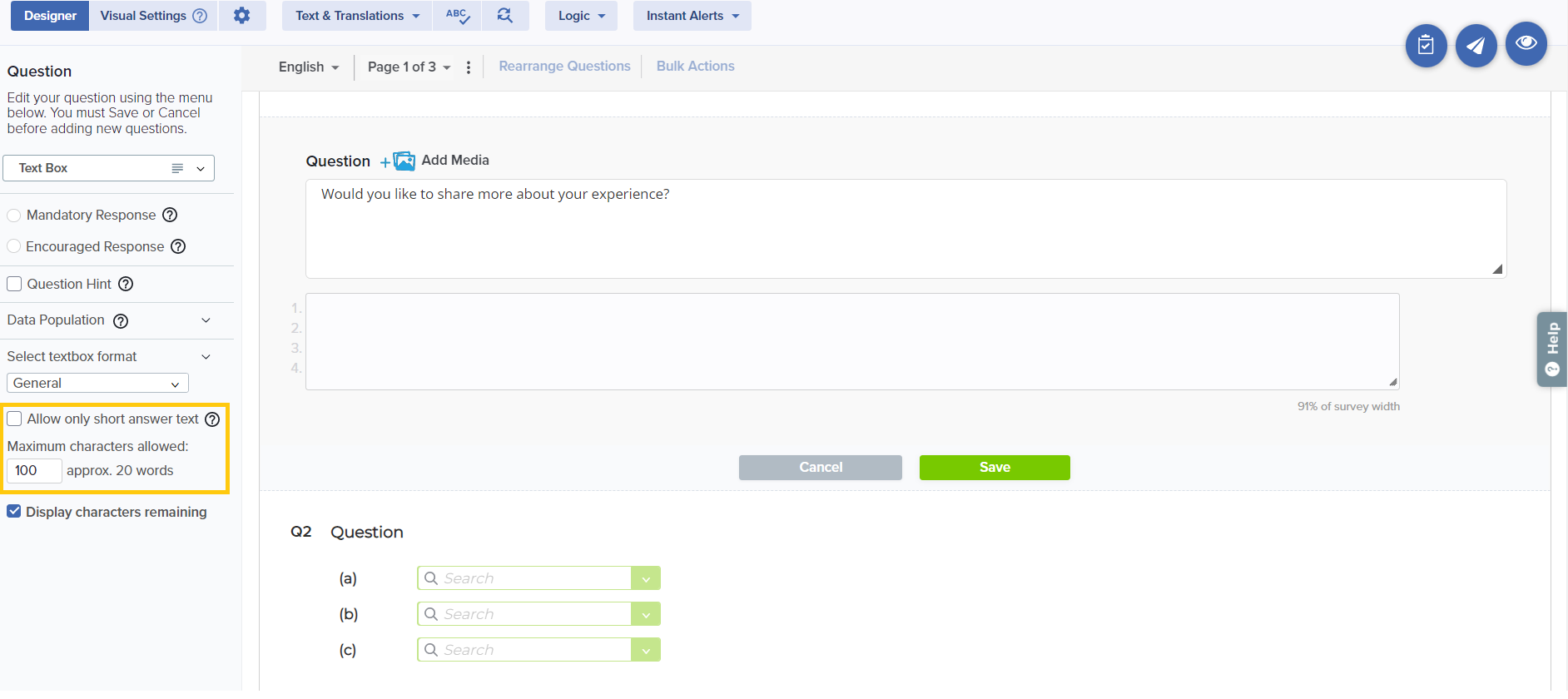Open the Logic menu
Image resolution: width=1568 pixels, height=699 pixels.
pyautogui.click(x=581, y=16)
